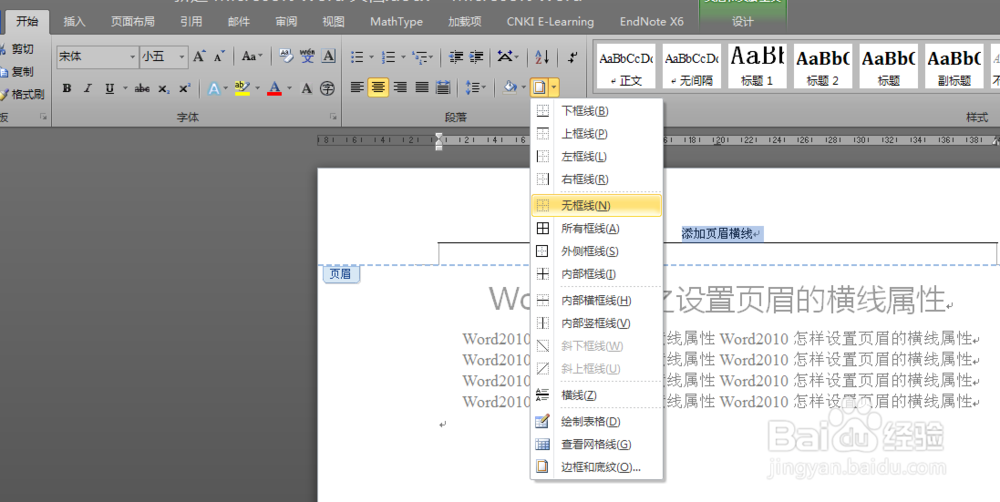Screen dimensions: 1000x502
Task: Click the Text Effects glowing A icon
Action: tap(214, 88)
